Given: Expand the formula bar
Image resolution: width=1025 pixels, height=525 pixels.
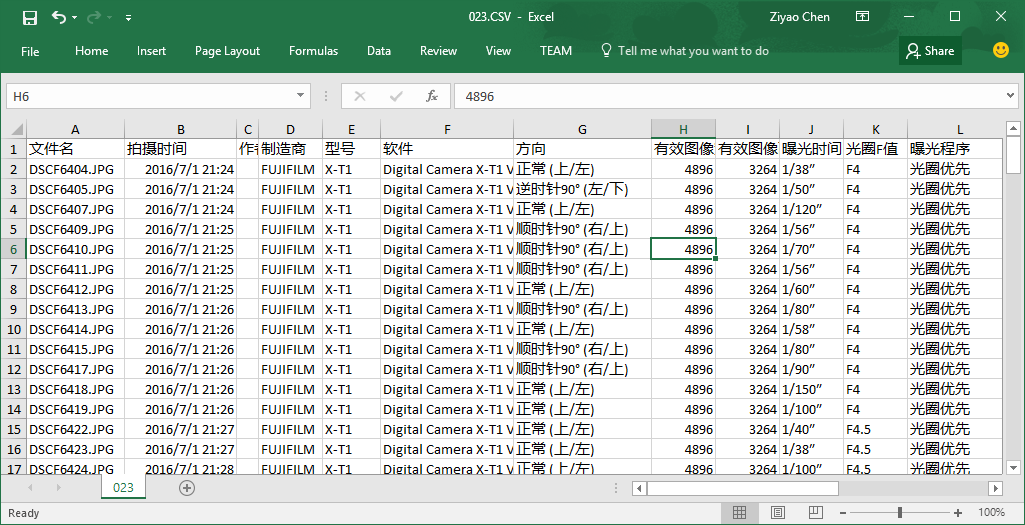Looking at the screenshot, I should (1011, 96).
